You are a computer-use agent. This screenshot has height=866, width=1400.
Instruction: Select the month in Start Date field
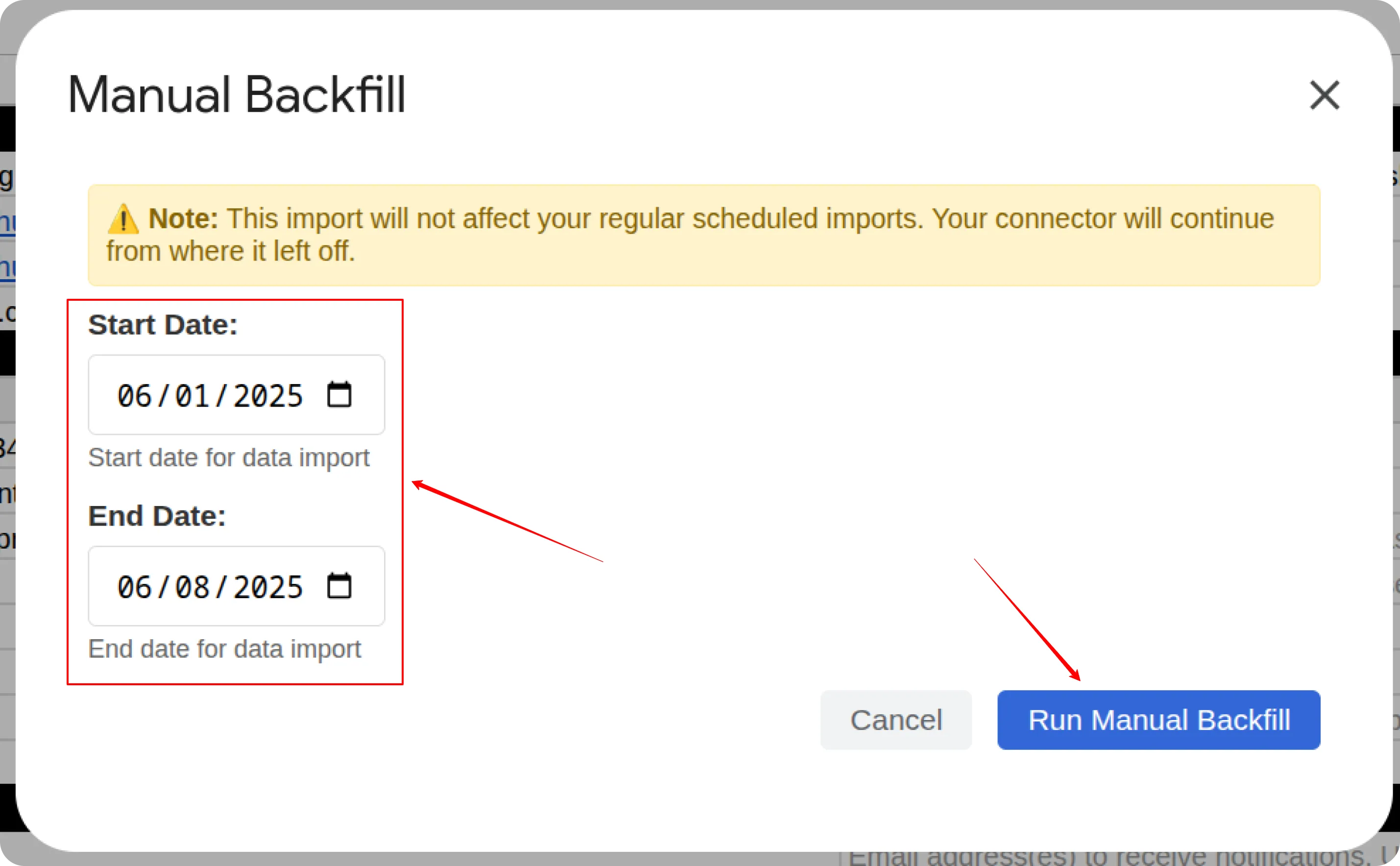coord(134,396)
